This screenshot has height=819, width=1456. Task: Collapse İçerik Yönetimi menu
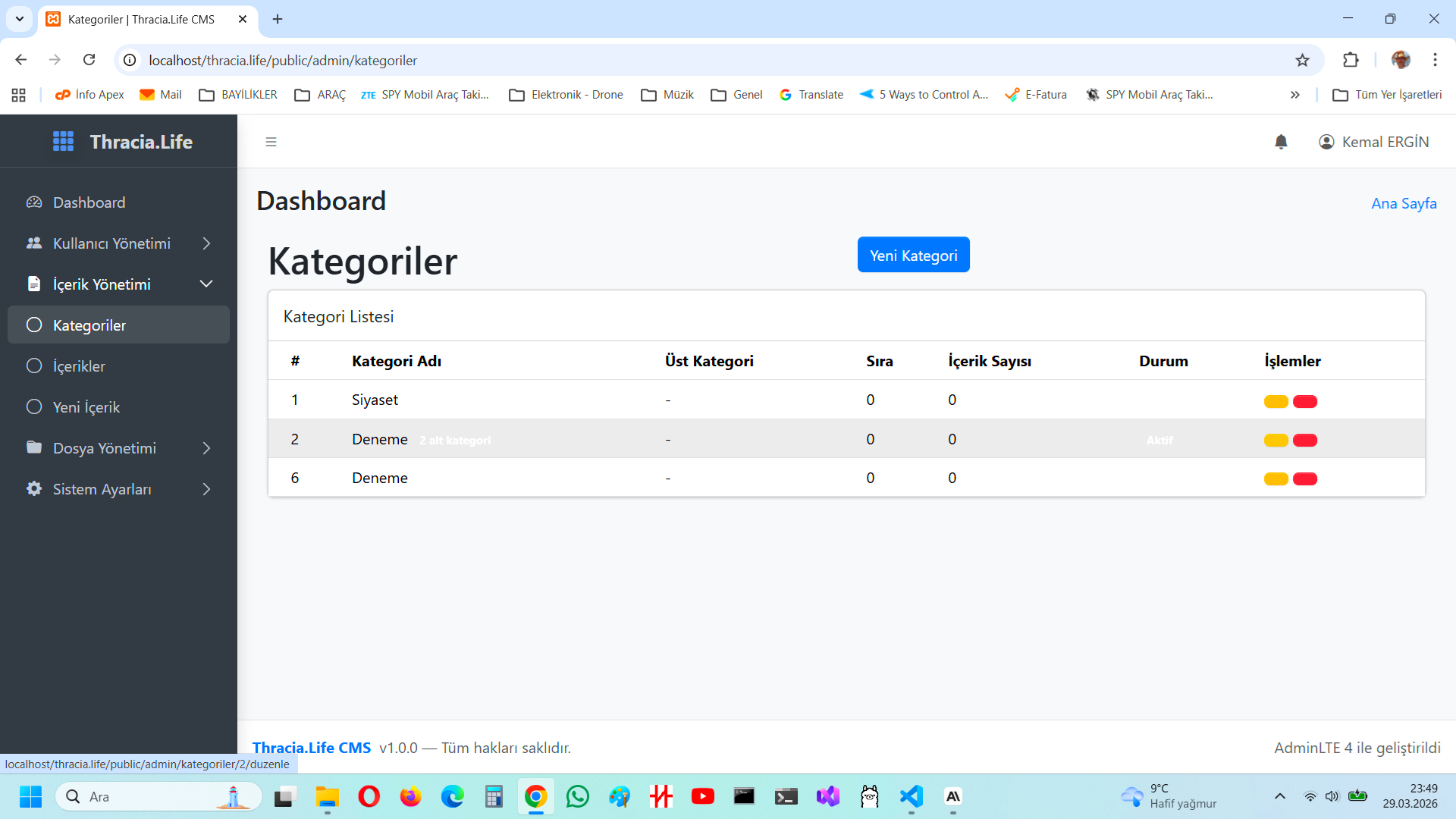click(x=118, y=284)
